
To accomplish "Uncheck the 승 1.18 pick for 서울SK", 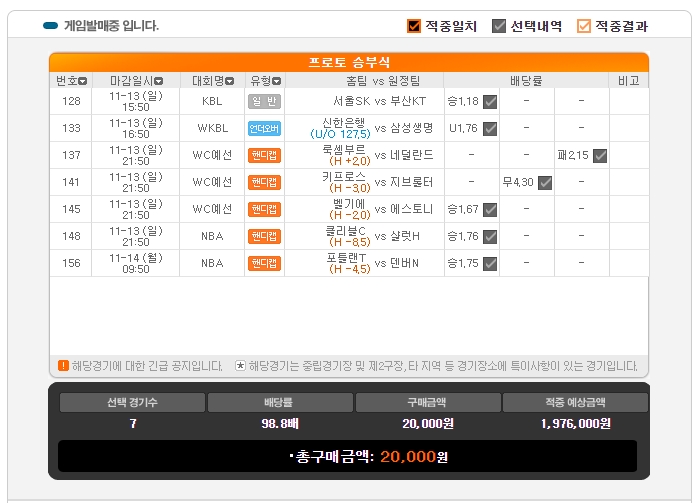I will click(490, 101).
